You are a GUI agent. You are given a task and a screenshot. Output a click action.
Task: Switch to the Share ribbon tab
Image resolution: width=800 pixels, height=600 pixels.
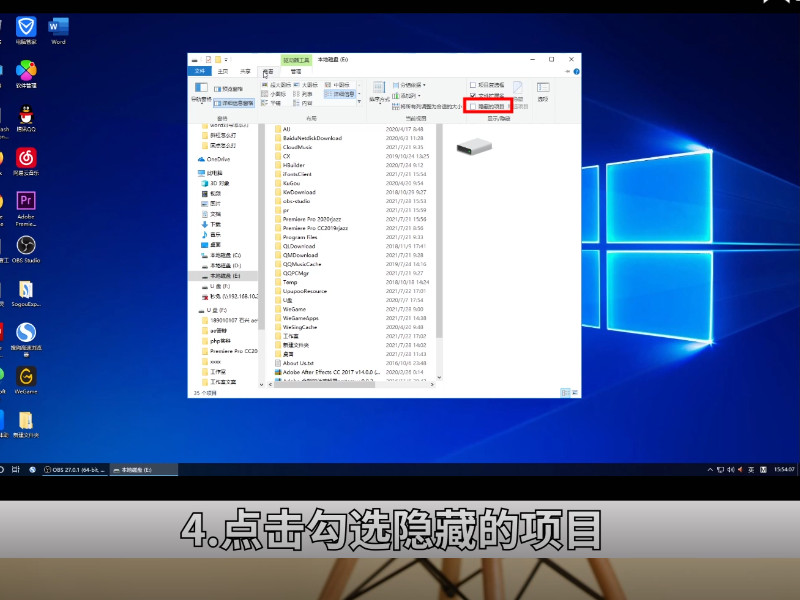[245, 71]
